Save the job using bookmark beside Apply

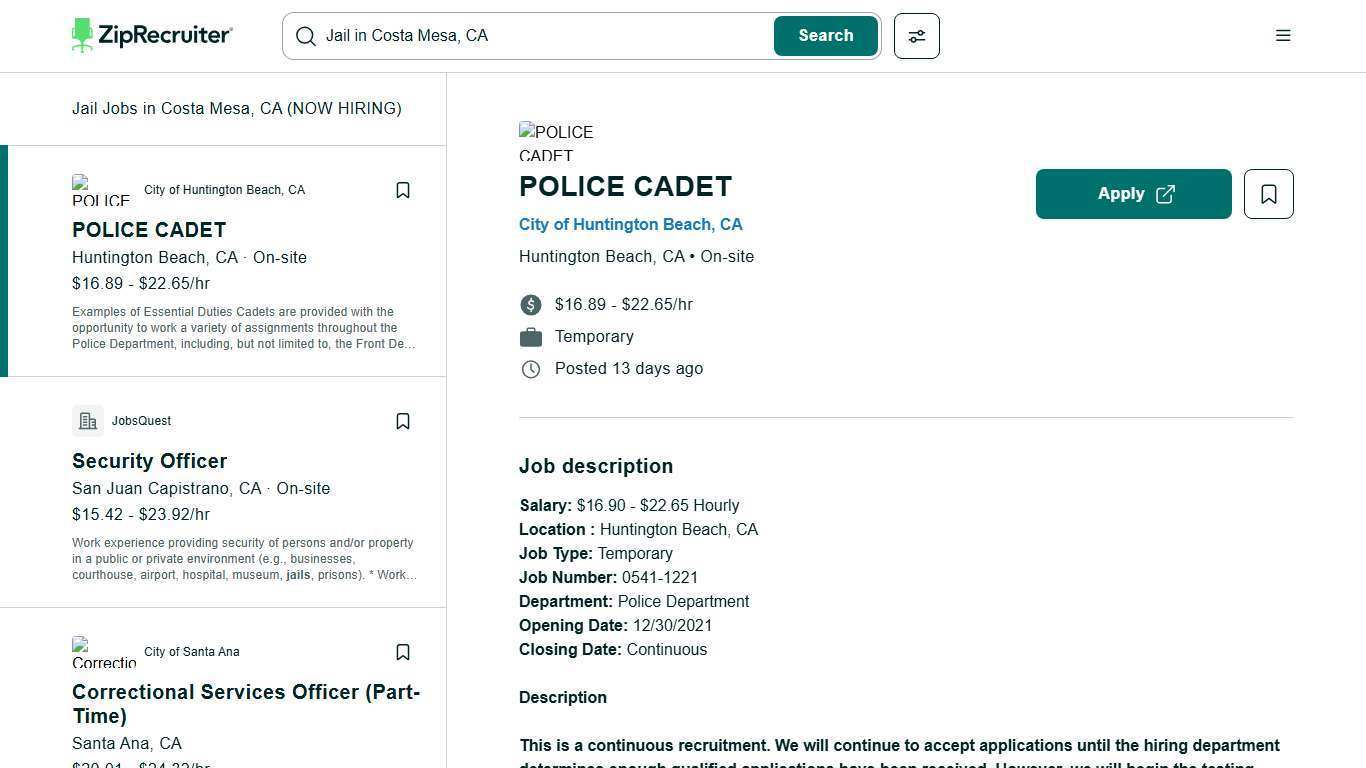click(1268, 194)
